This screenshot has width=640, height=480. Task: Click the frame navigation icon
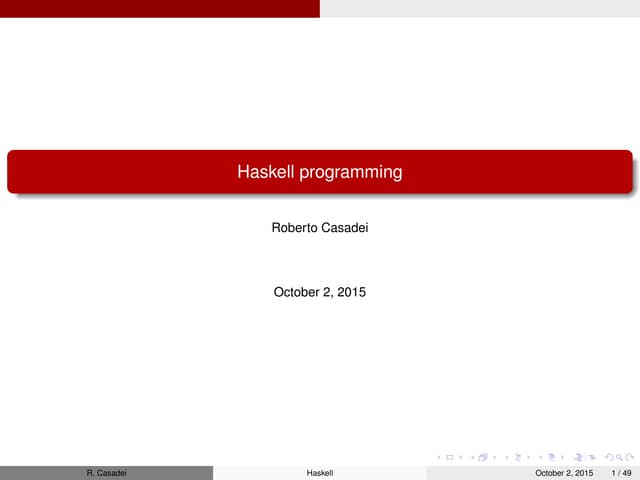(483, 457)
